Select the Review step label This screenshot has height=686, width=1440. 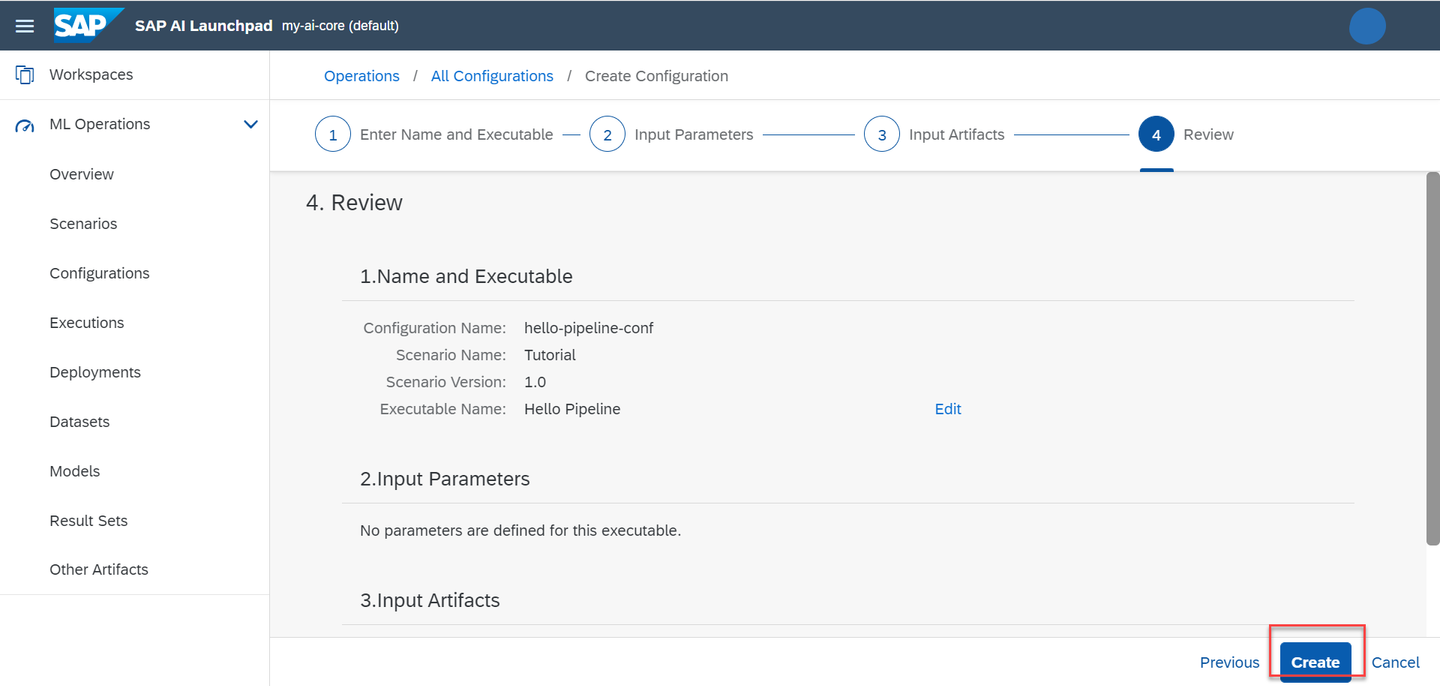pos(1208,135)
